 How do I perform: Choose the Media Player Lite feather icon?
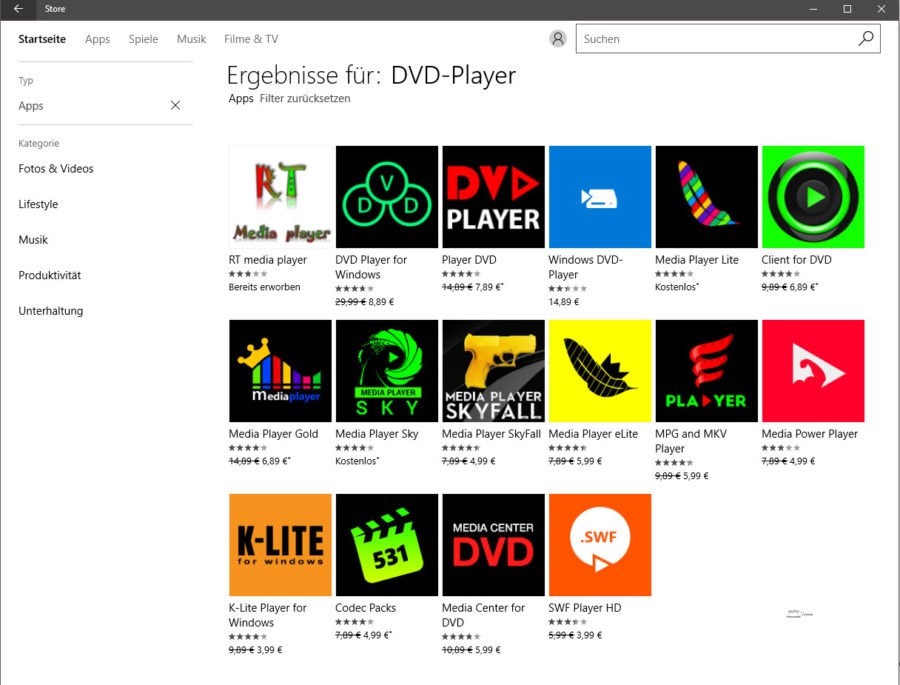[x=707, y=196]
